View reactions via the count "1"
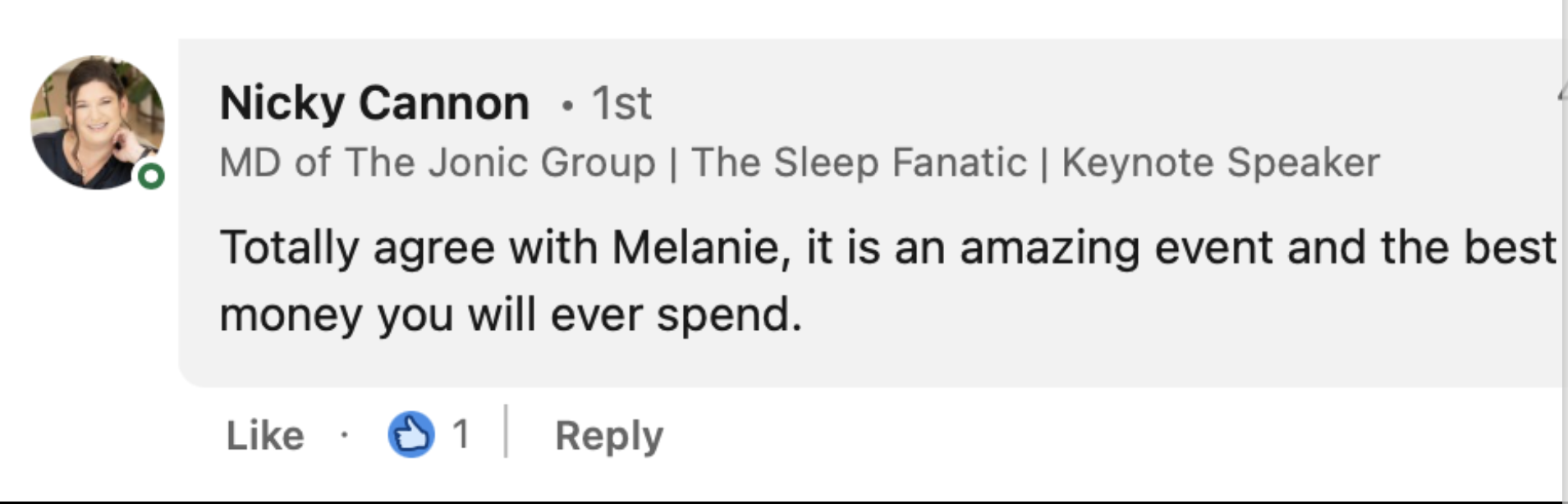The height and width of the screenshot is (504, 1568). coord(461,434)
